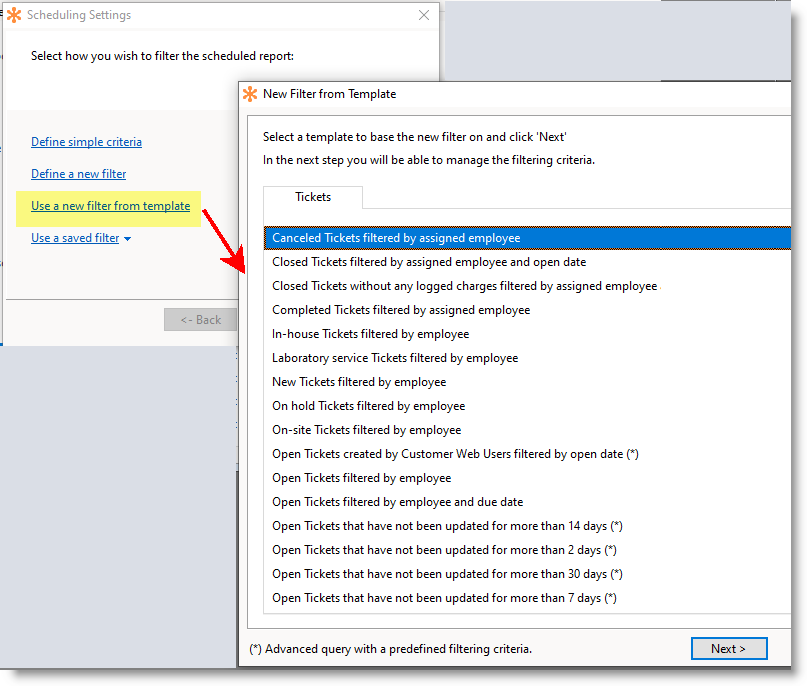The image size is (807, 686).
Task: Open the 'Define simple criteria' link
Action: pos(86,142)
